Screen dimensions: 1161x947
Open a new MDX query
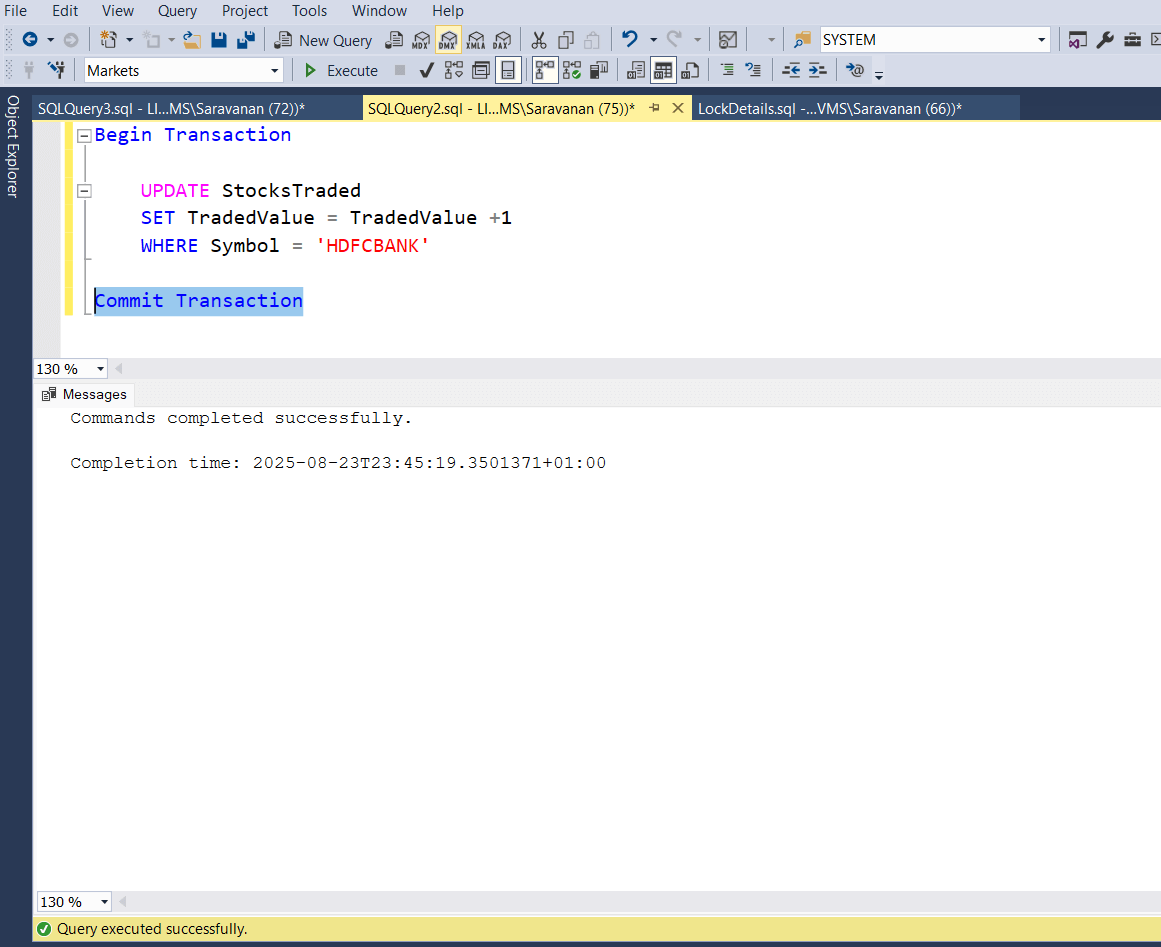pyautogui.click(x=421, y=40)
